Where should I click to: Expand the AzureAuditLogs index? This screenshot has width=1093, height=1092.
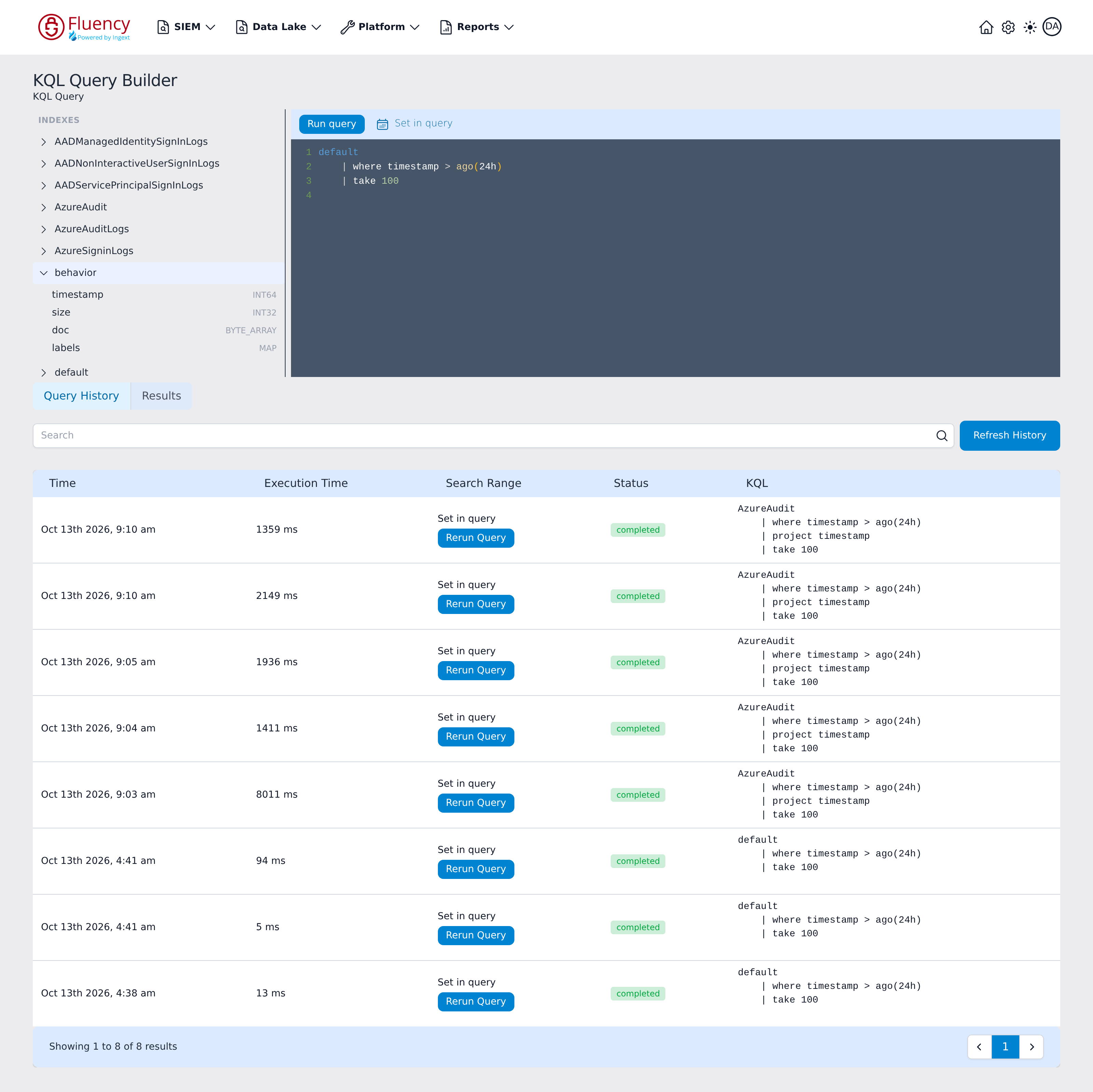pyautogui.click(x=158, y=229)
